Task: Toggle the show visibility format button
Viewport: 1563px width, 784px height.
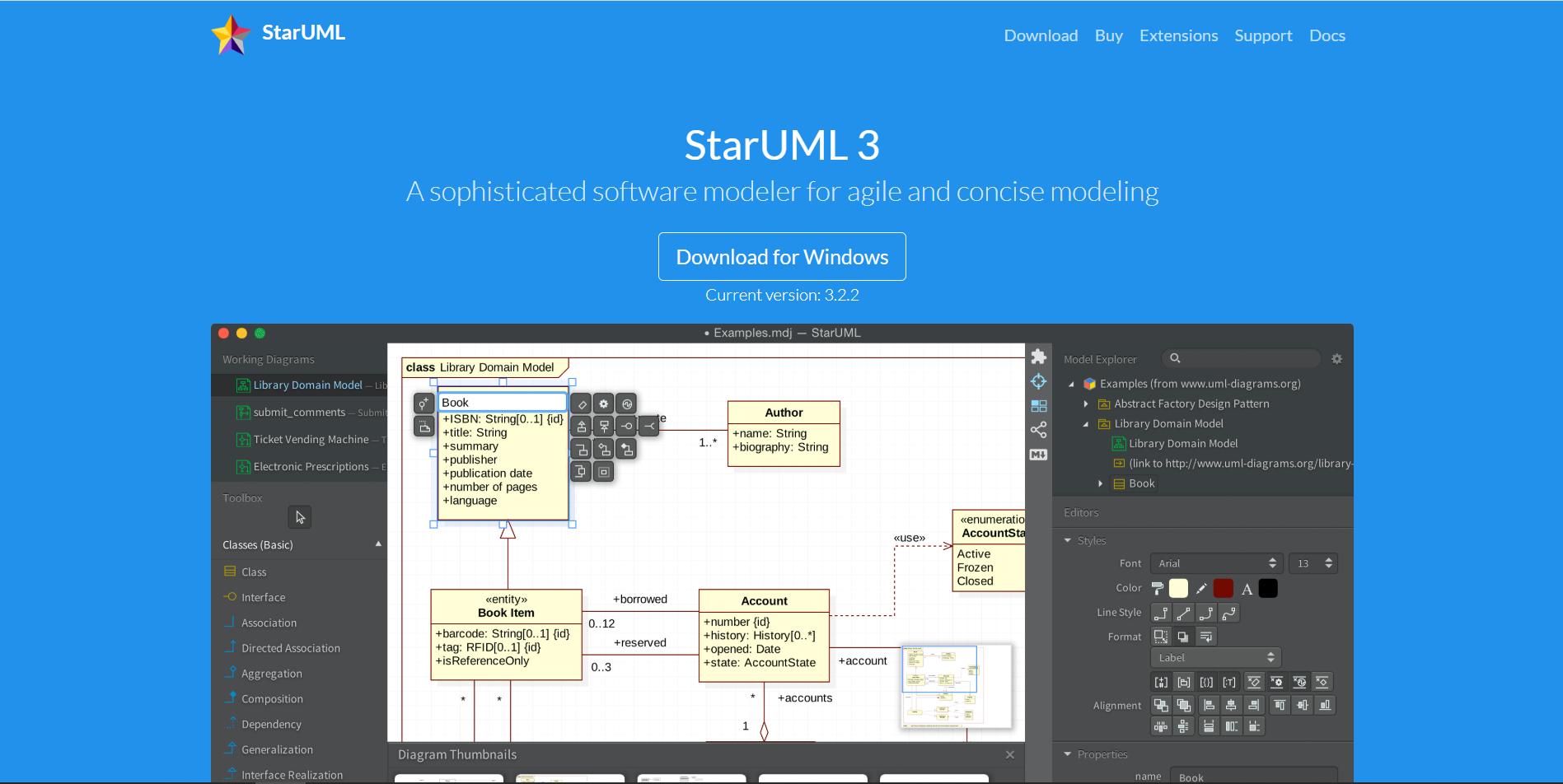Action: 1160,682
